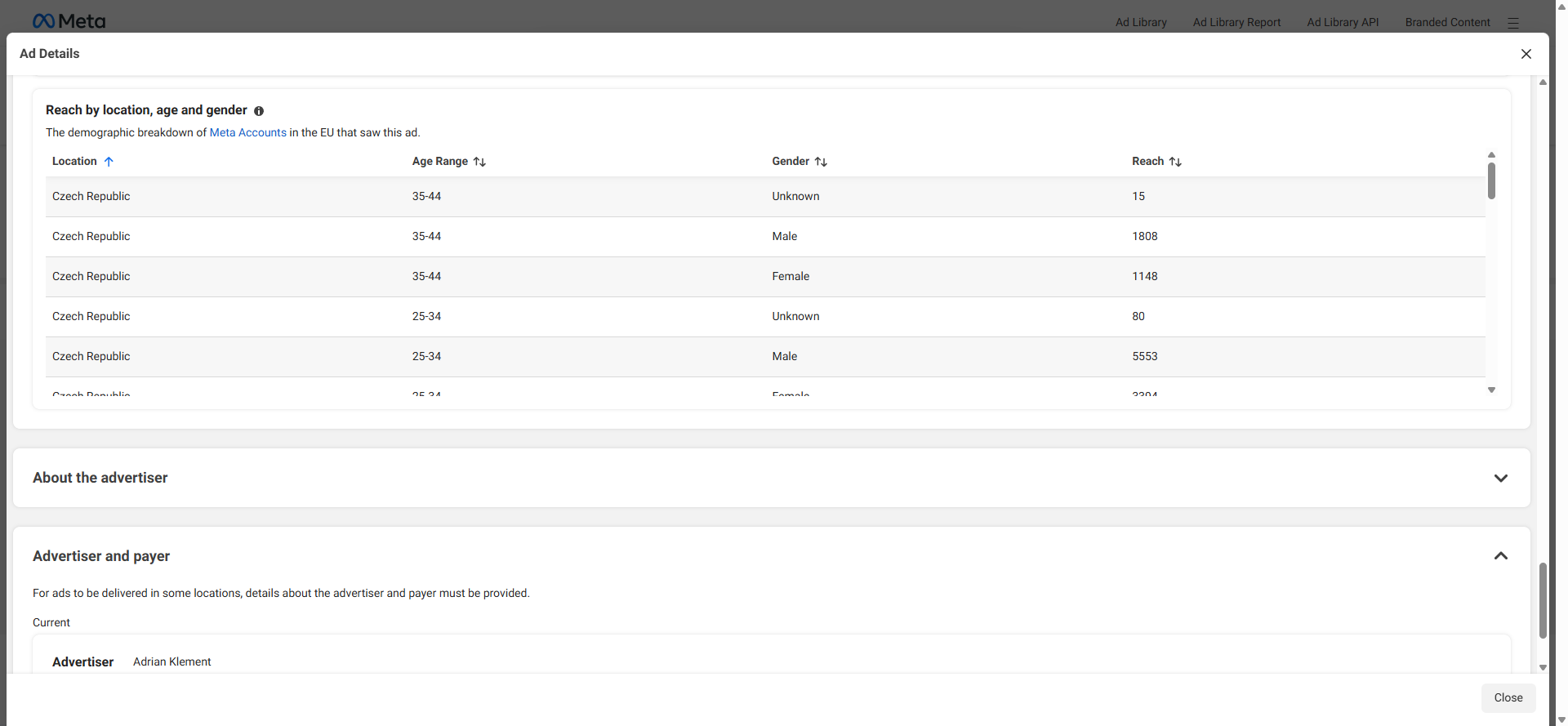Click table scrollbar down arrow
Image resolution: width=1568 pixels, height=726 pixels.
[1491, 390]
